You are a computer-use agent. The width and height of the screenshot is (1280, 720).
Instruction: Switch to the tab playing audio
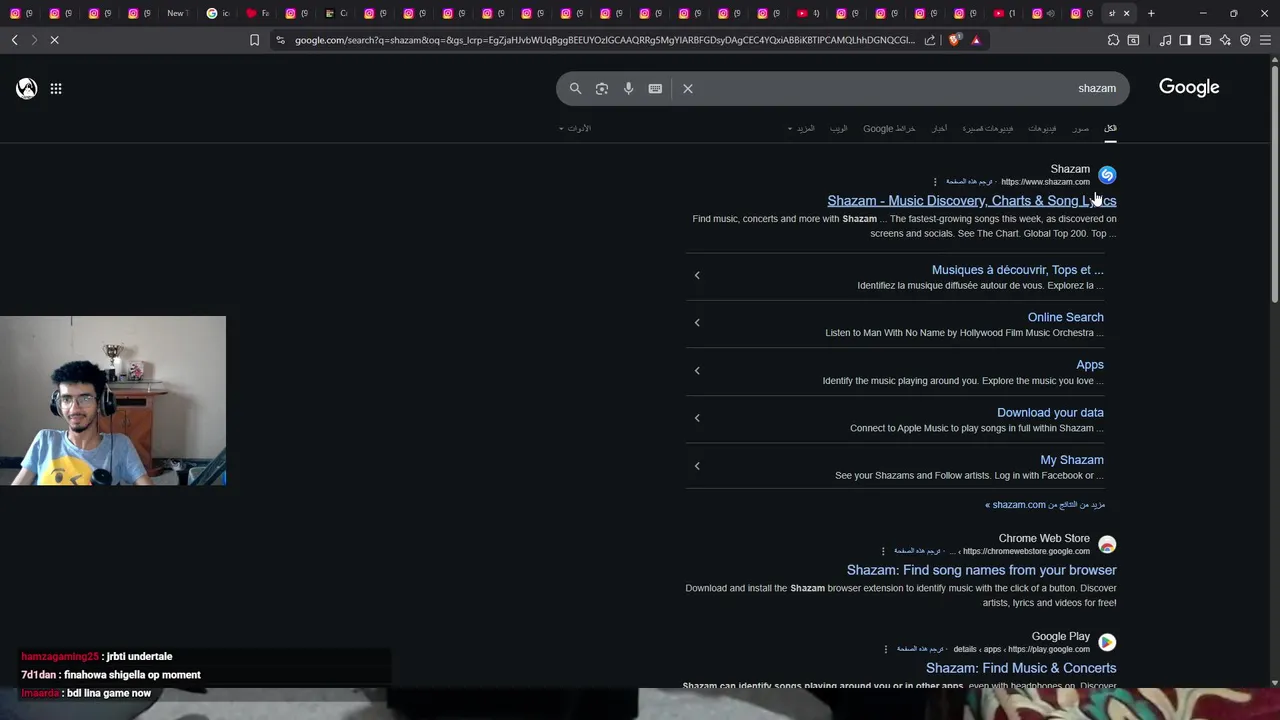tap(1042, 13)
